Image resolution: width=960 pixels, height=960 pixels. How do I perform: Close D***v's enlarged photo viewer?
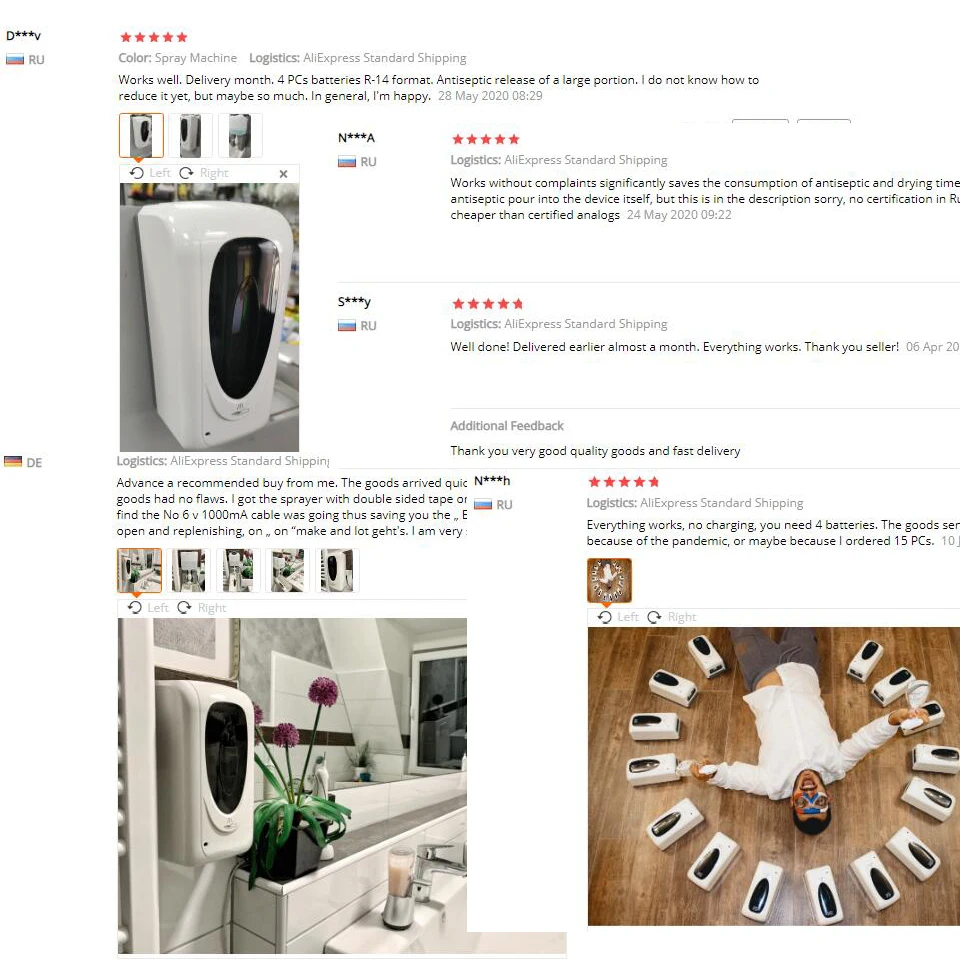283,174
